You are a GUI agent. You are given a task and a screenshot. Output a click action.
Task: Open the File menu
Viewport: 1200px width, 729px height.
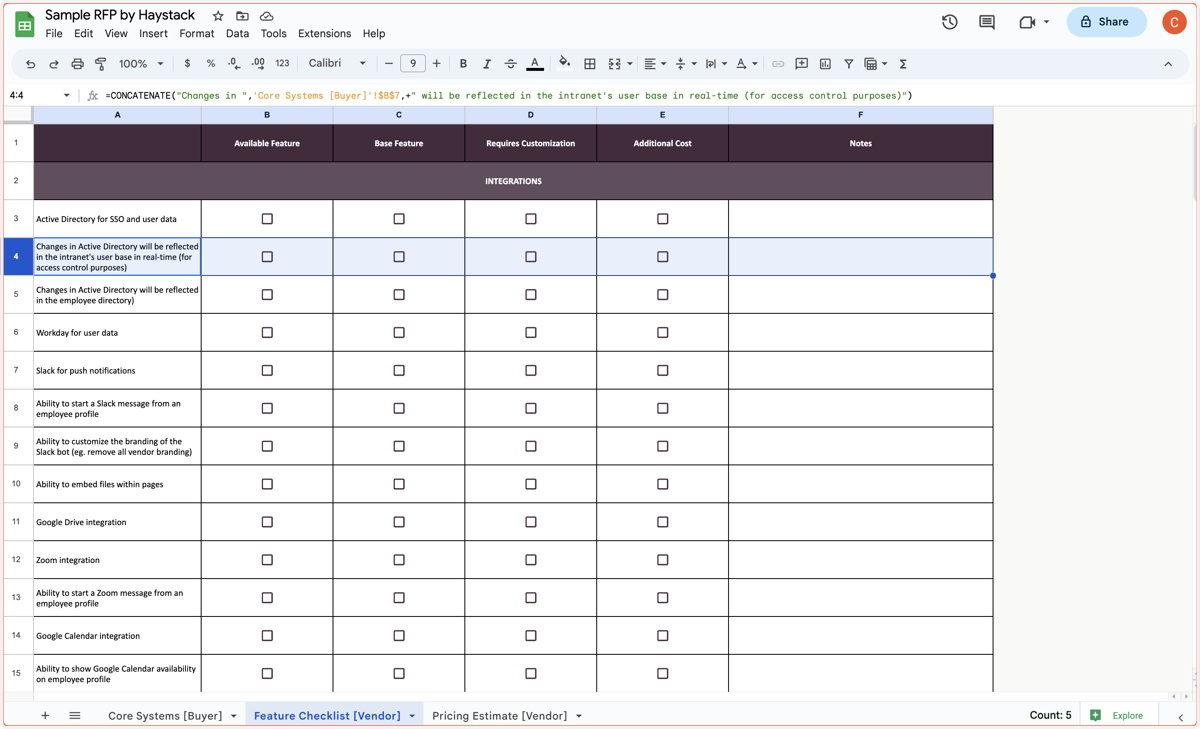(54, 34)
